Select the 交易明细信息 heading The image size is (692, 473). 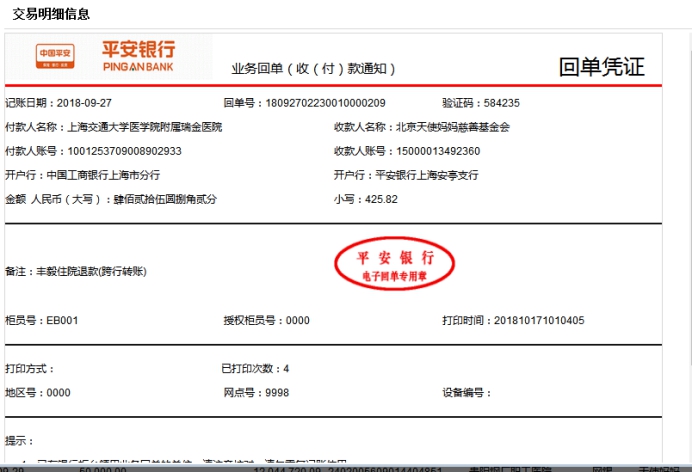click(x=51, y=14)
